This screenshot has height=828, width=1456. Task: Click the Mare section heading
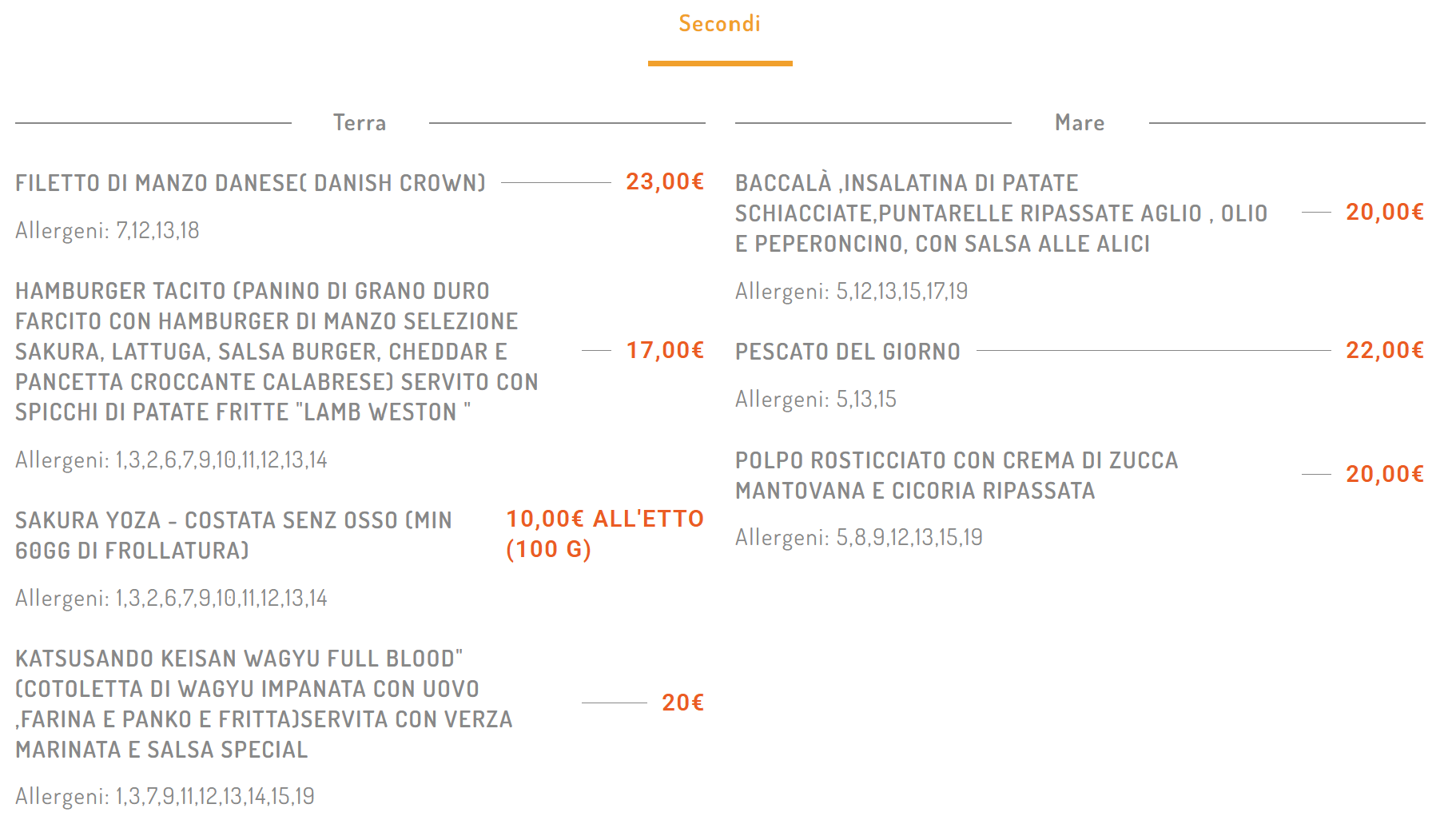(1080, 123)
